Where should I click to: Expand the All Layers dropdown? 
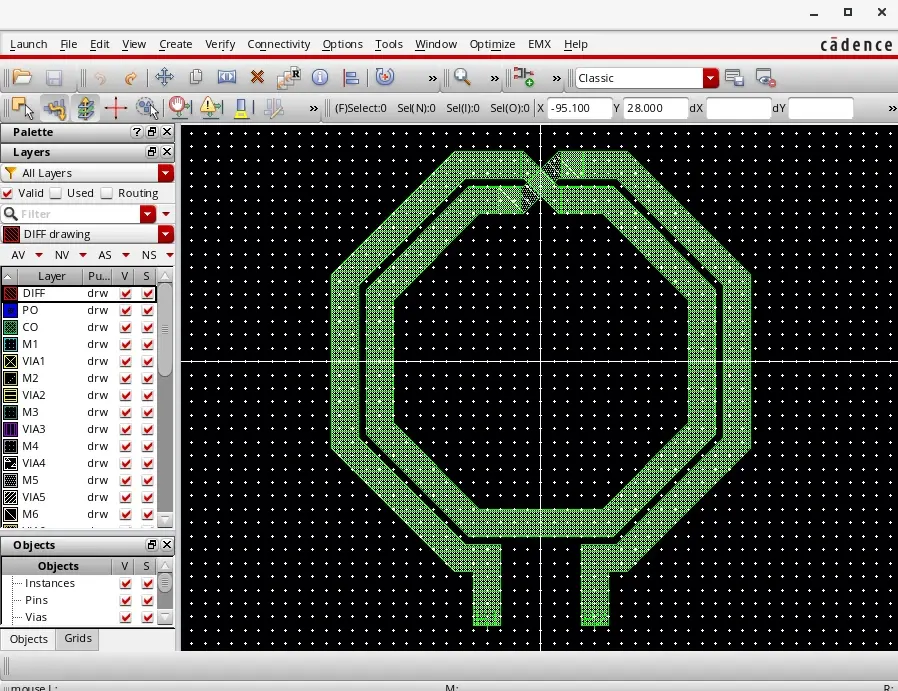click(166, 173)
